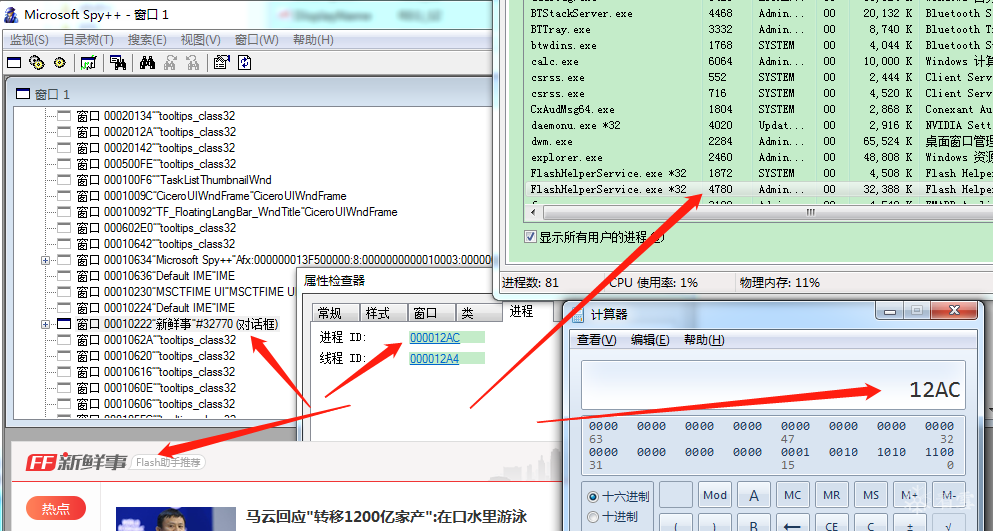
Task: Open the 马云回应 转移1200亿家产 headline
Action: point(386,516)
